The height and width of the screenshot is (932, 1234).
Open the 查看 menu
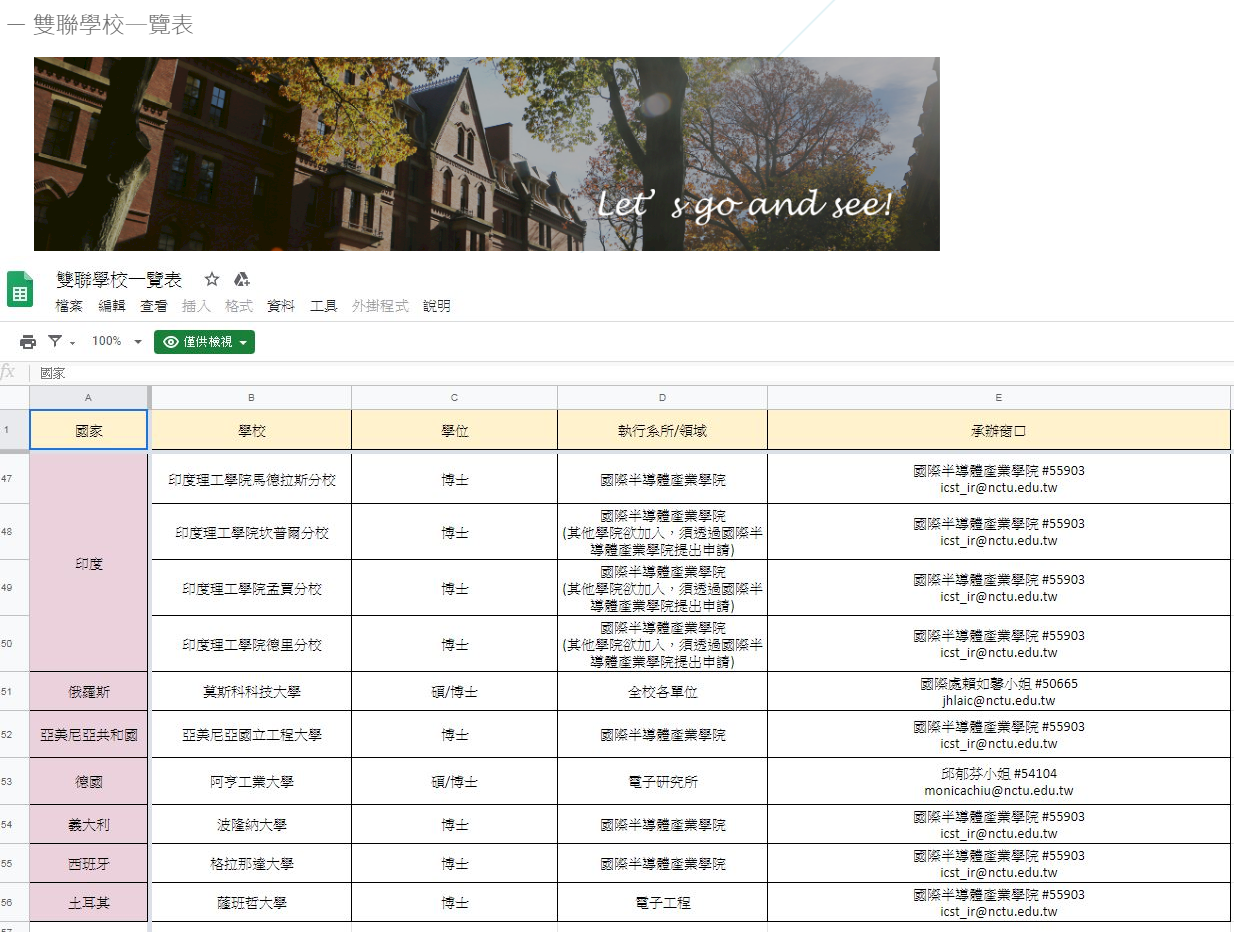click(x=154, y=306)
